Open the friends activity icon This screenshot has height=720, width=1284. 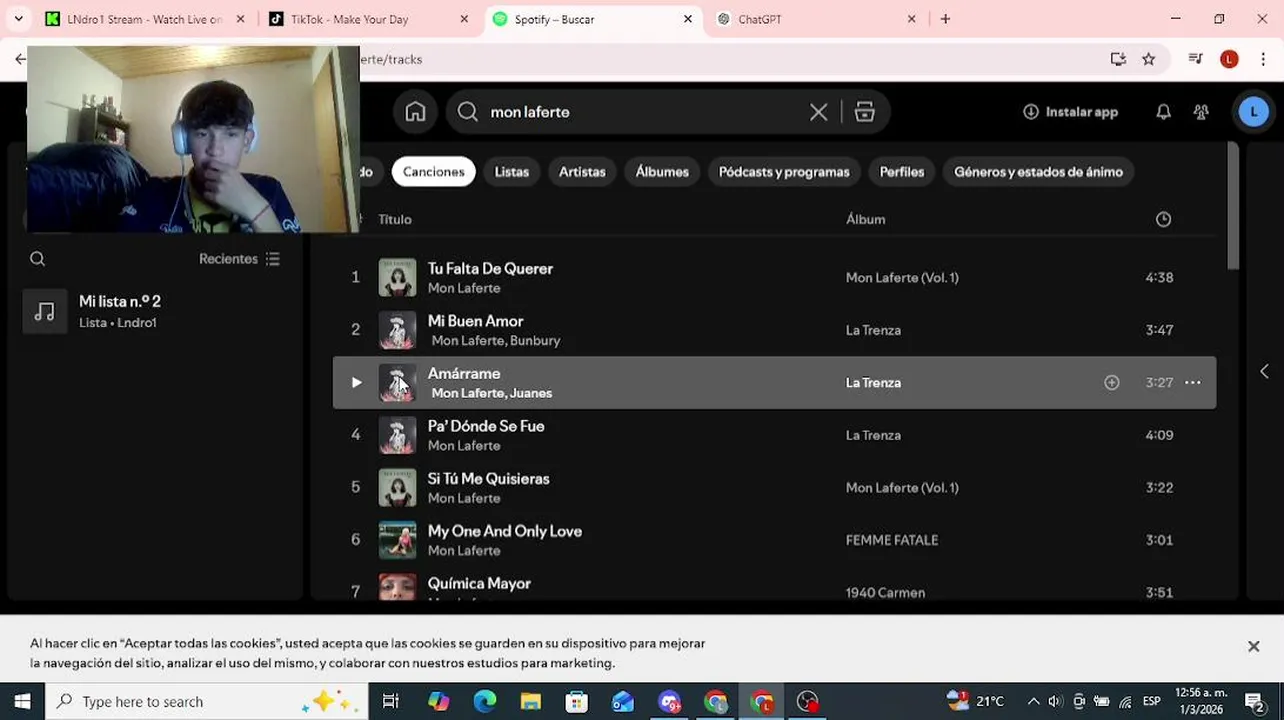click(x=1201, y=112)
